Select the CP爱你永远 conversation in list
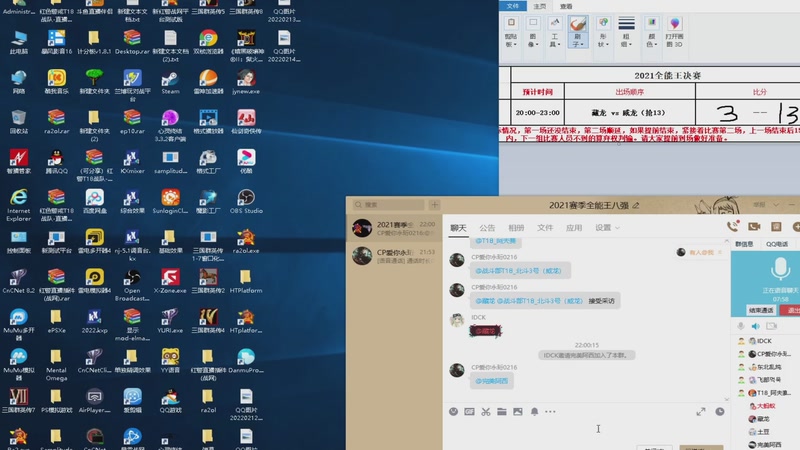The height and width of the screenshot is (450, 800). [x=394, y=256]
